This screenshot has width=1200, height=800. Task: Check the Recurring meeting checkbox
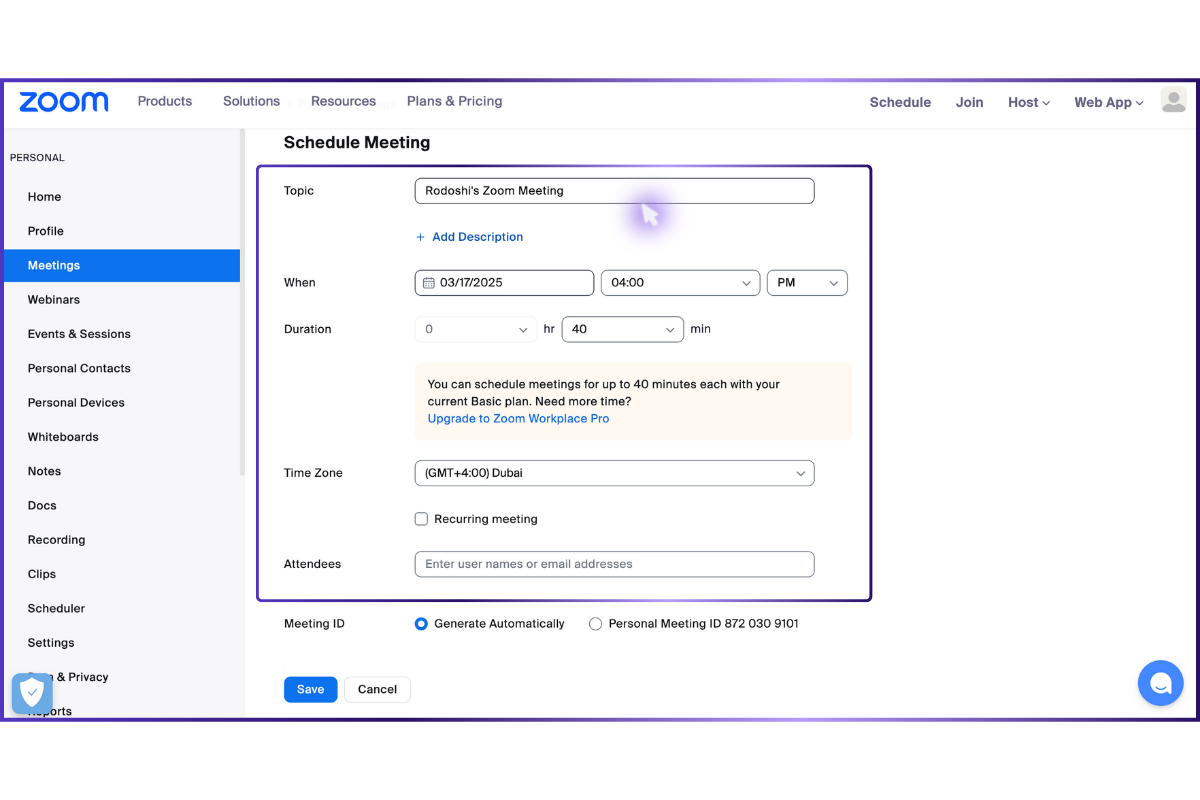tap(421, 519)
